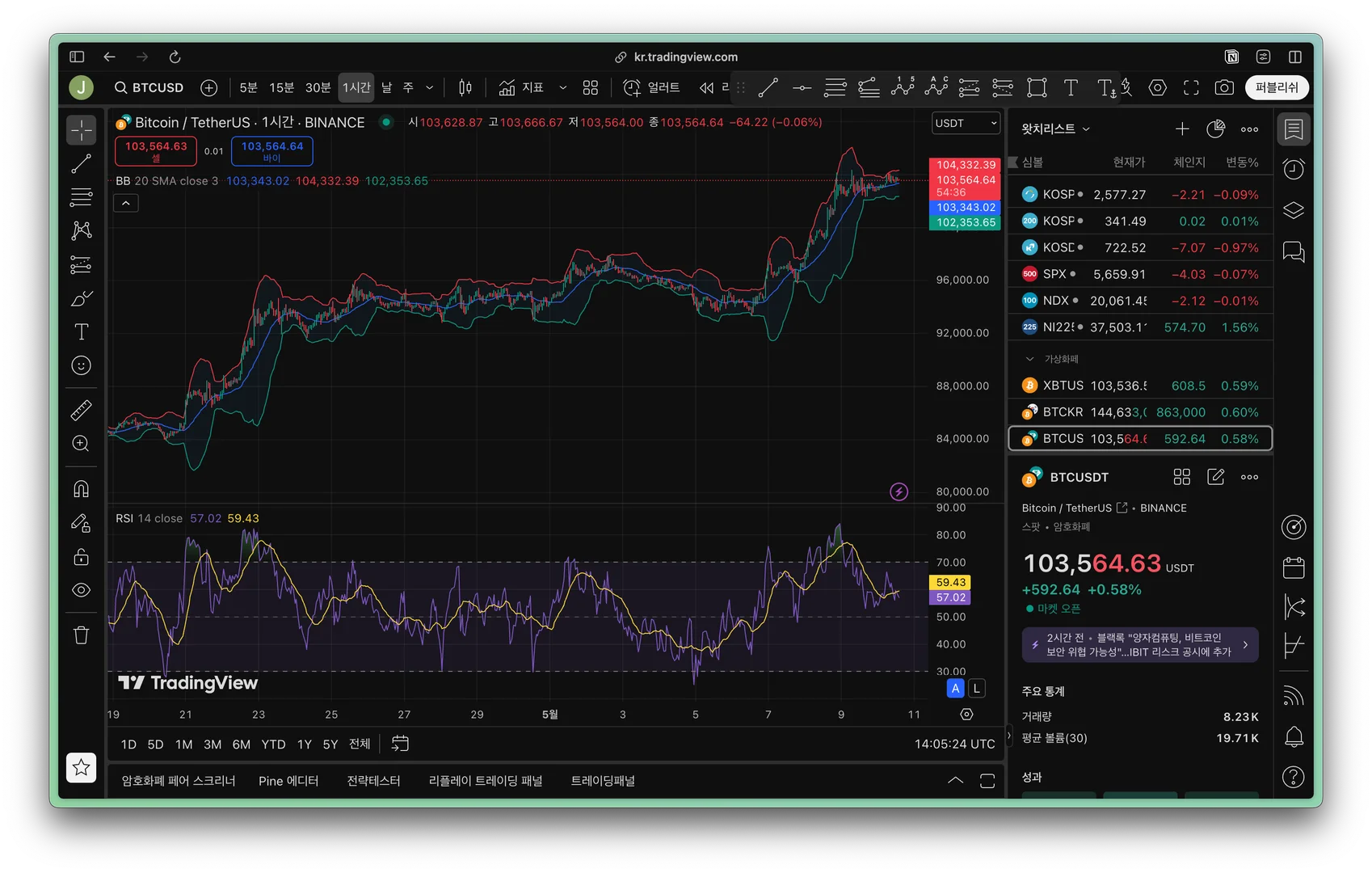The height and width of the screenshot is (873, 1372).
Task: Click the fullscreen mode icon
Action: click(1191, 87)
